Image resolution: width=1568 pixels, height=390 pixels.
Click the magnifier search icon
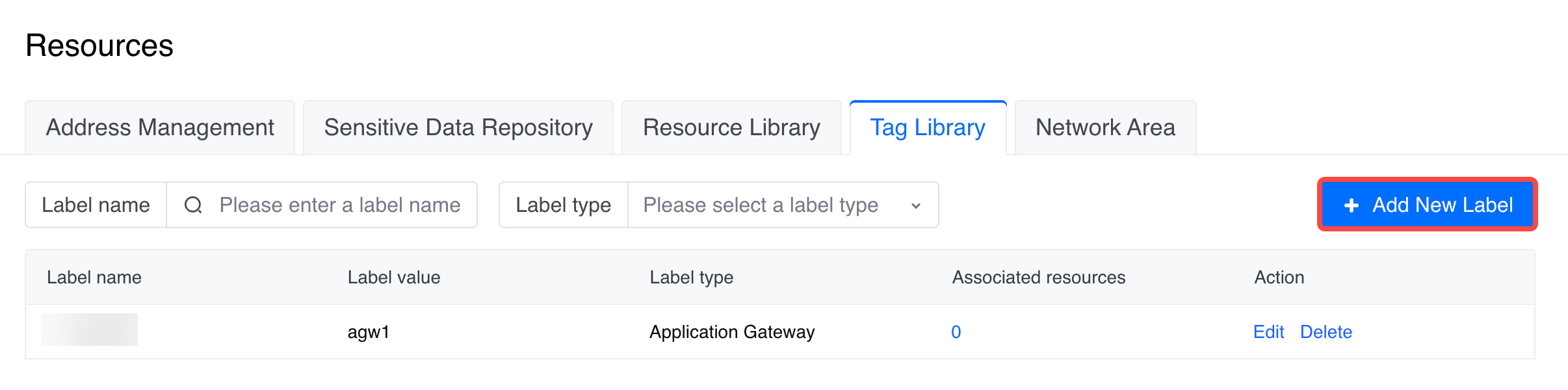coord(193,205)
